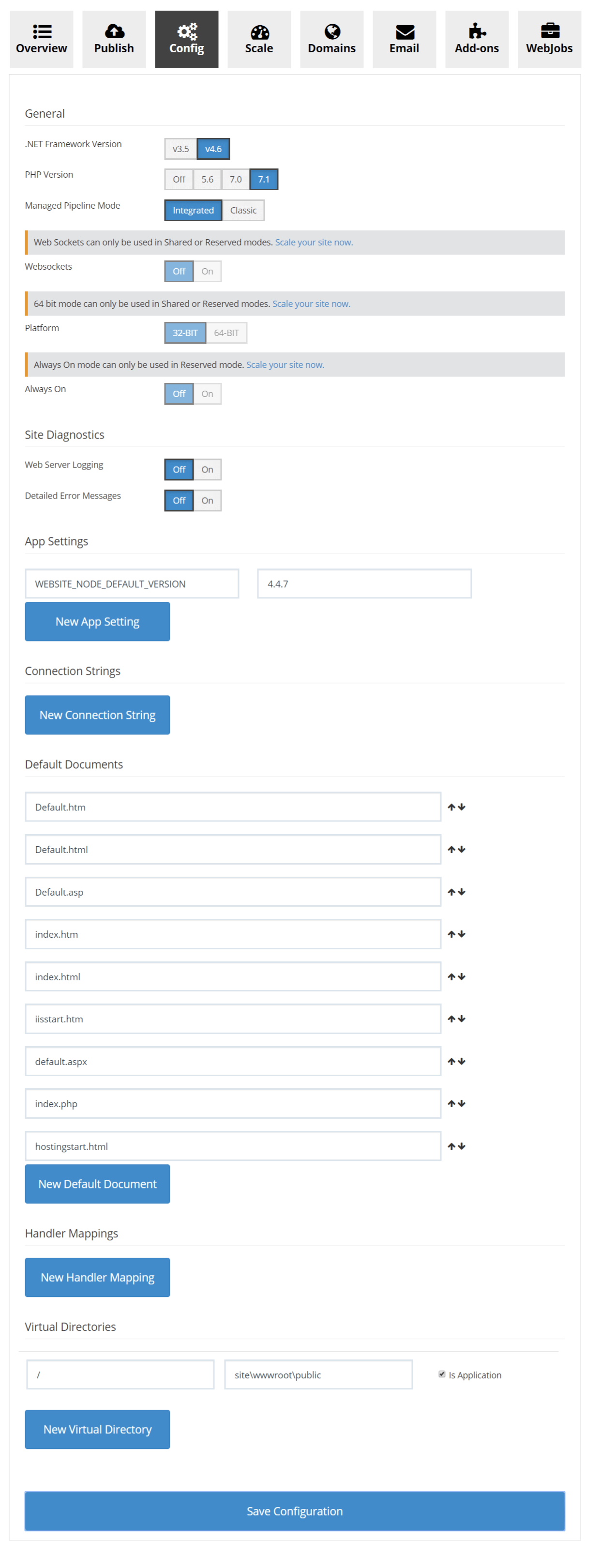Uncheck the Is Application checkbox
The width and height of the screenshot is (601, 1568).
[x=442, y=1374]
